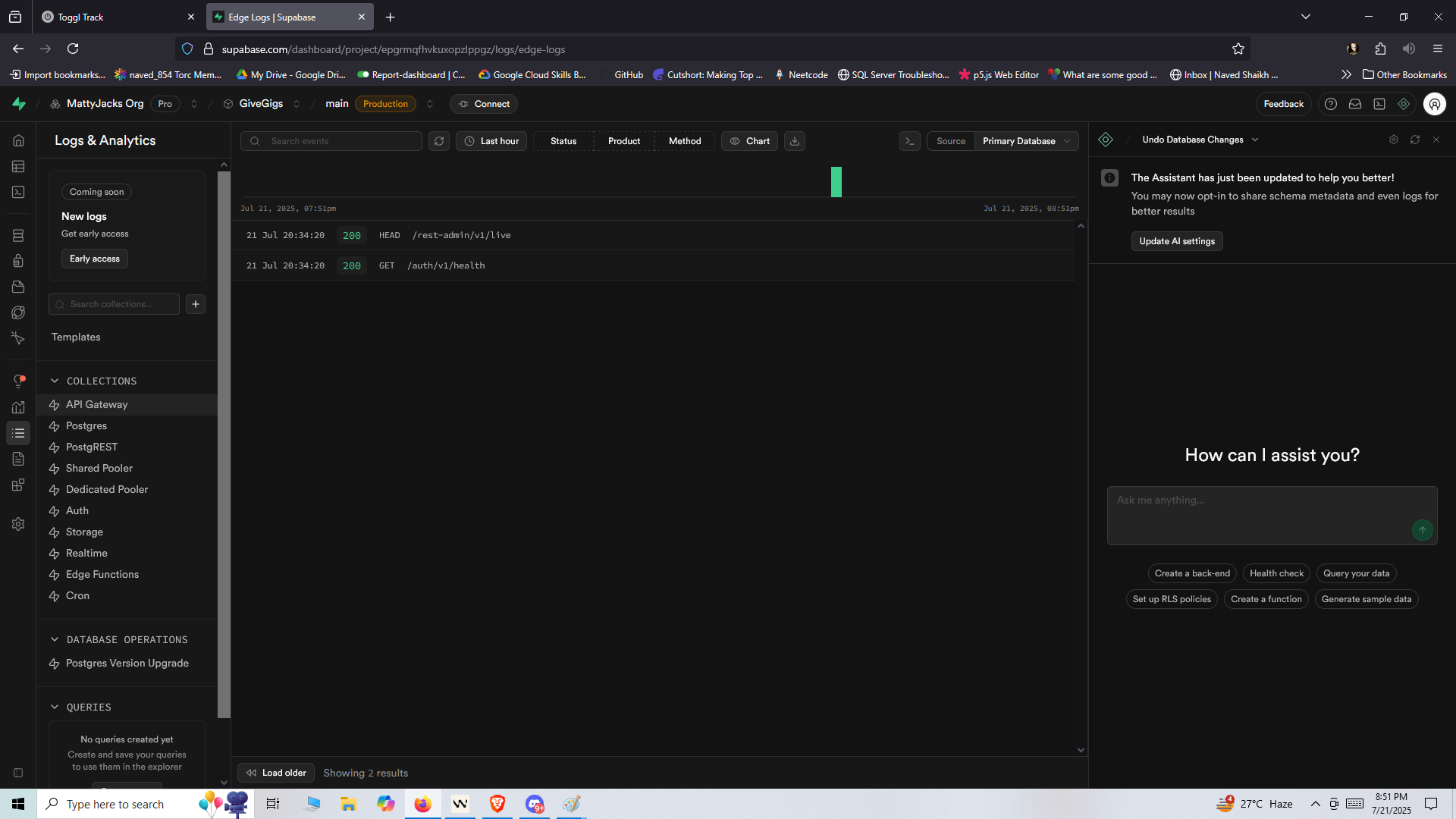
Task: Open the Status filter
Action: (563, 141)
